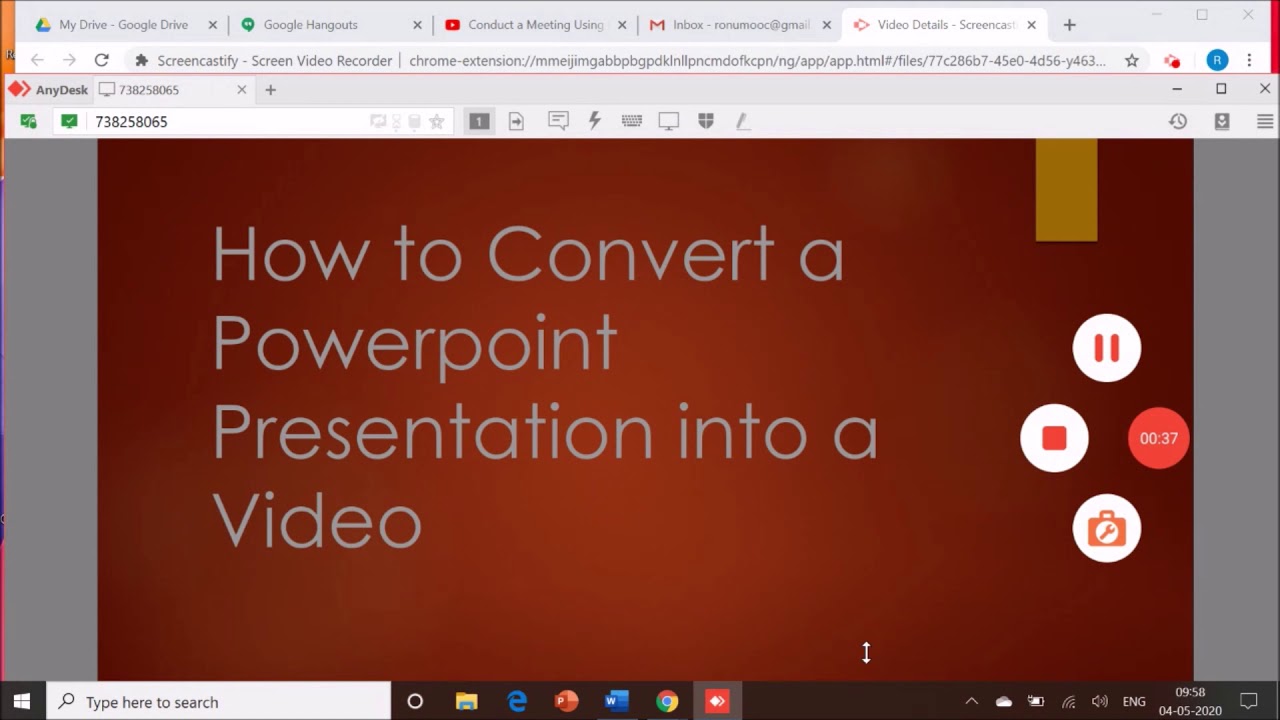Screen dimensions: 1280x720
Task: Reload the page in Chrome
Action: [101, 61]
